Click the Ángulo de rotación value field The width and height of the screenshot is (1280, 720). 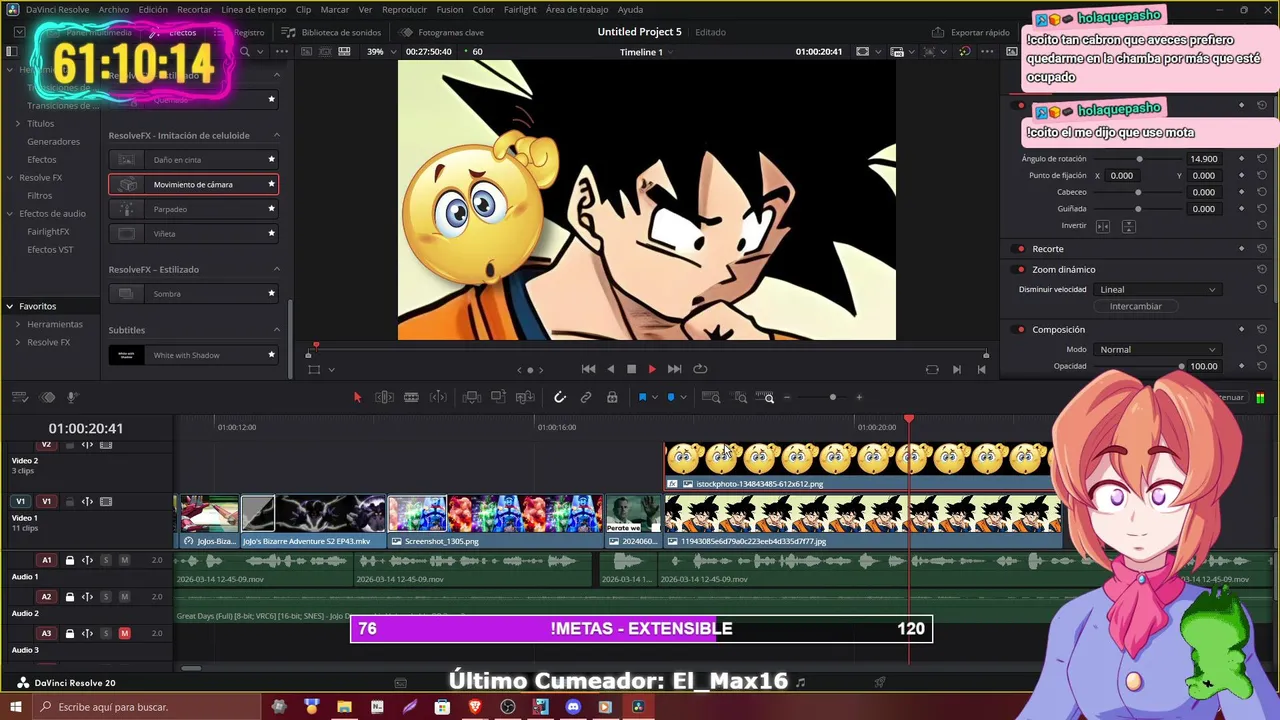[1203, 159]
